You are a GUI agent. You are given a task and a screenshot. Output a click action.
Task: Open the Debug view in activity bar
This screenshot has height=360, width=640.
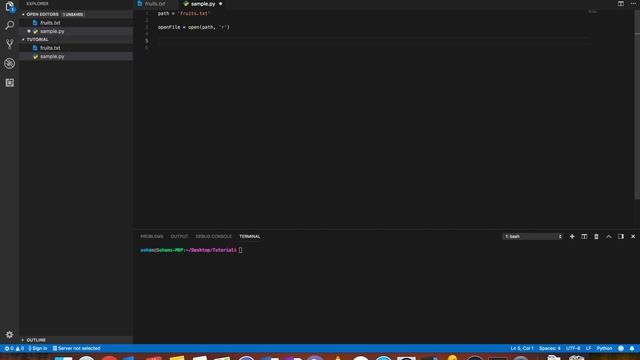tap(9, 63)
